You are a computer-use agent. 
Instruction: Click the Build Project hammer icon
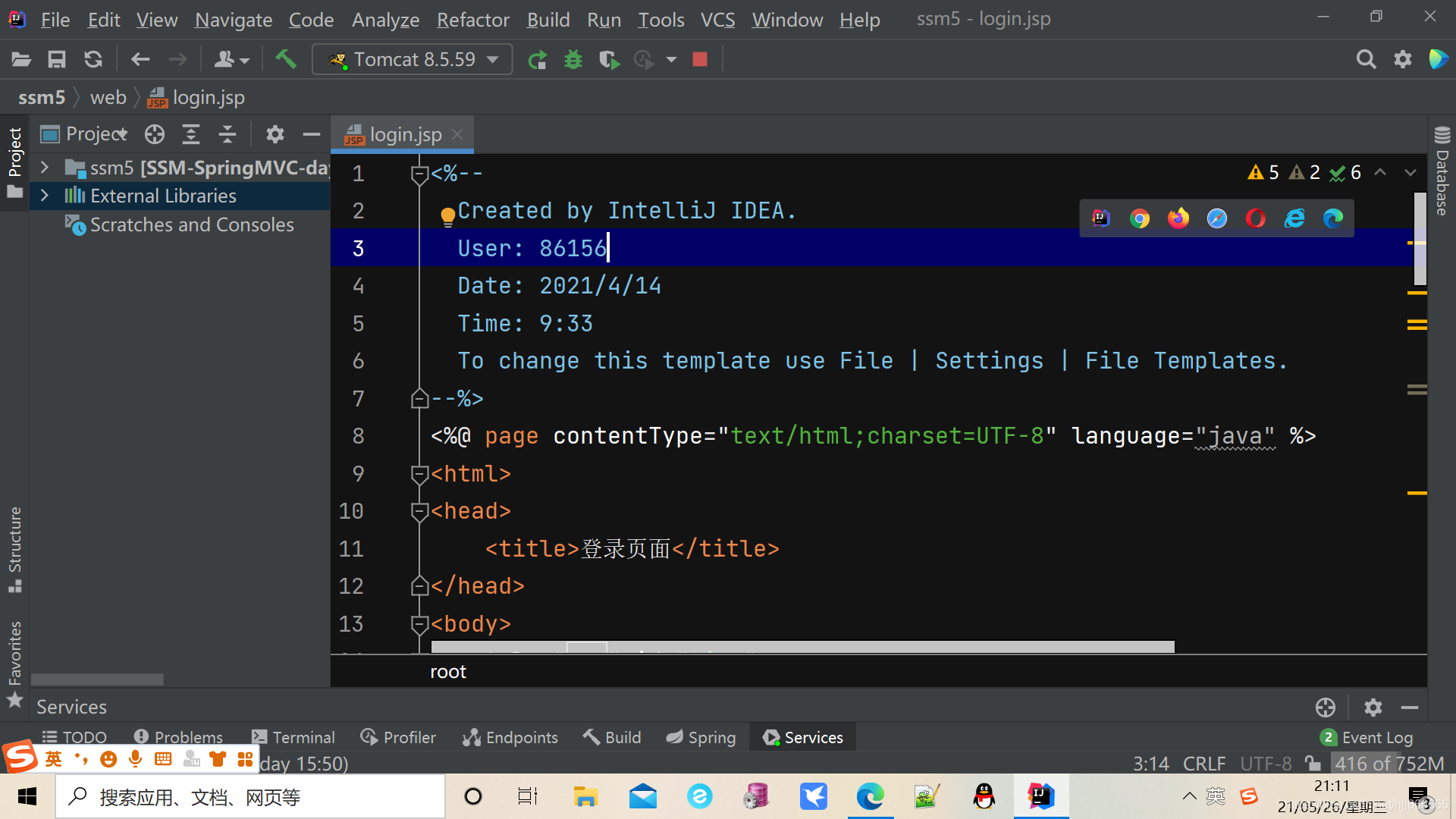pyautogui.click(x=285, y=59)
